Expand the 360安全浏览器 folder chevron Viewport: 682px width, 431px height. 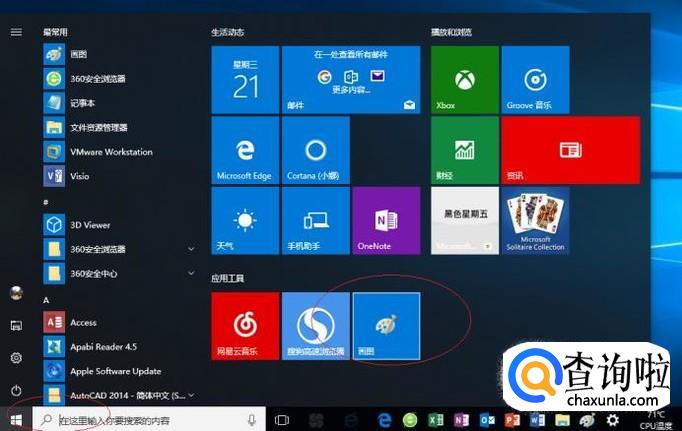point(191,249)
